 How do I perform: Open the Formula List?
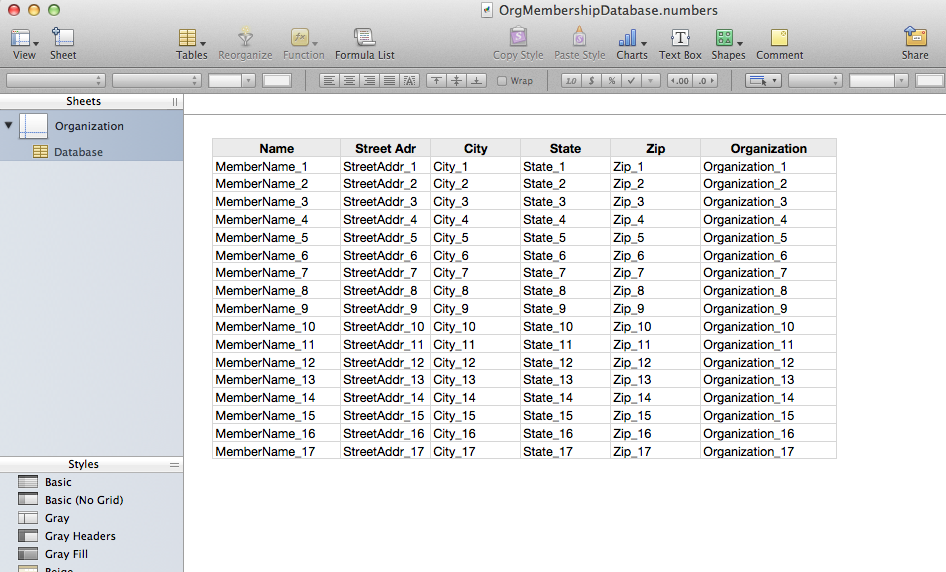[x=364, y=43]
